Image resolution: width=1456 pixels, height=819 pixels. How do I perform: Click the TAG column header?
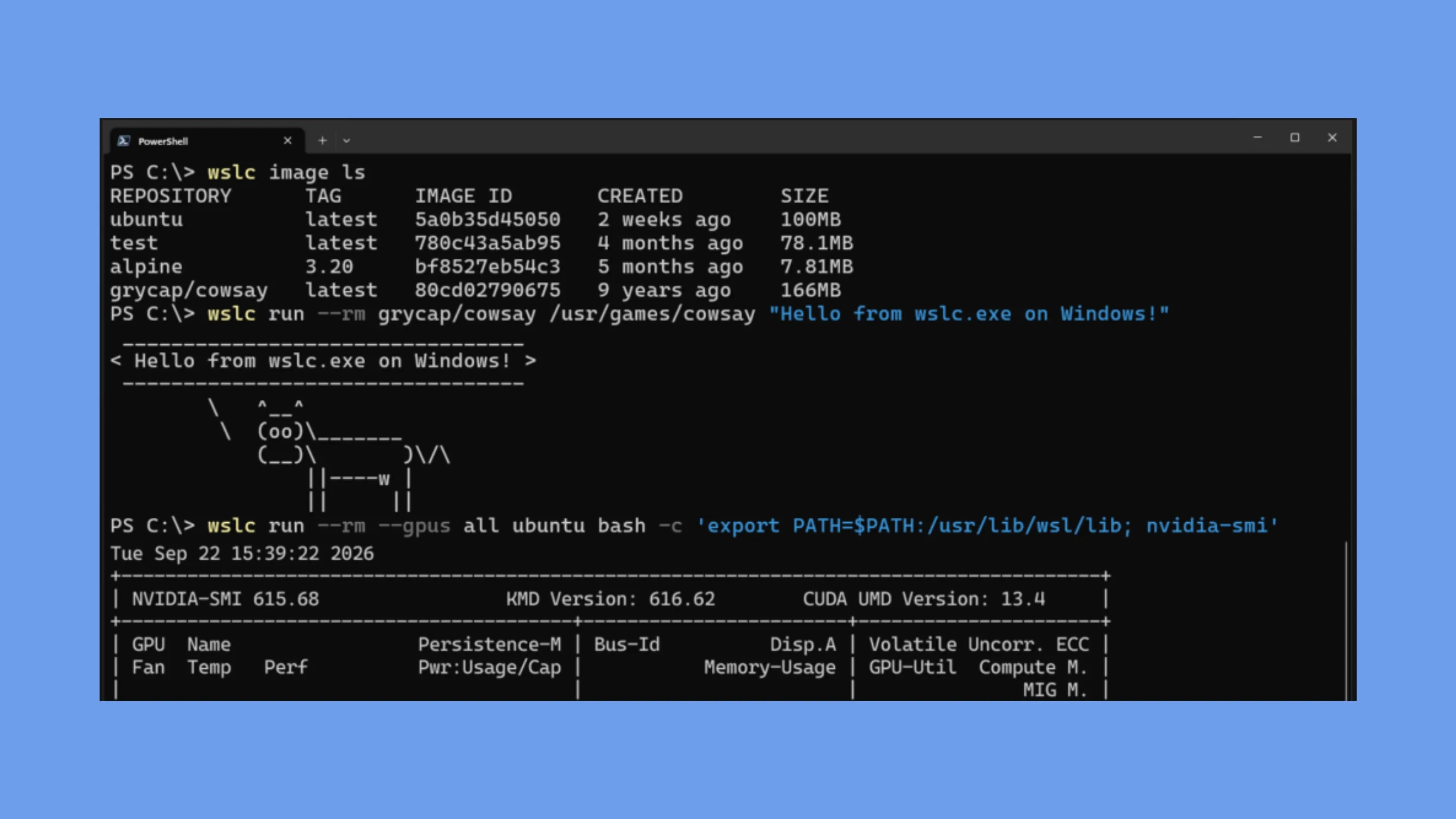324,196
